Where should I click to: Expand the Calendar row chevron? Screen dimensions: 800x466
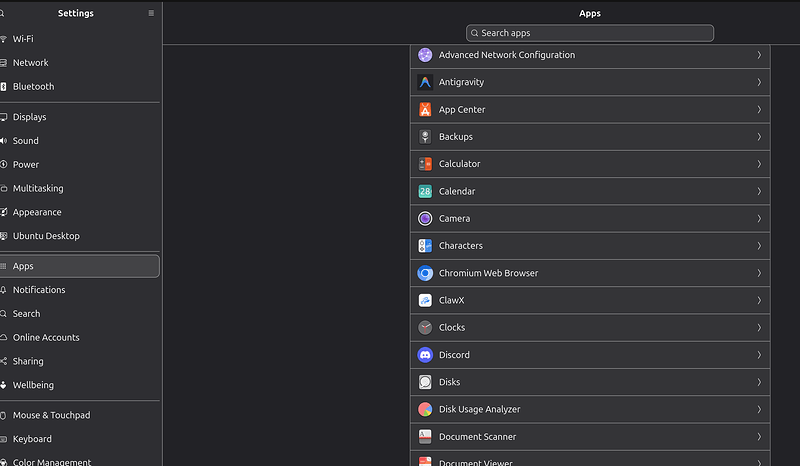point(759,191)
